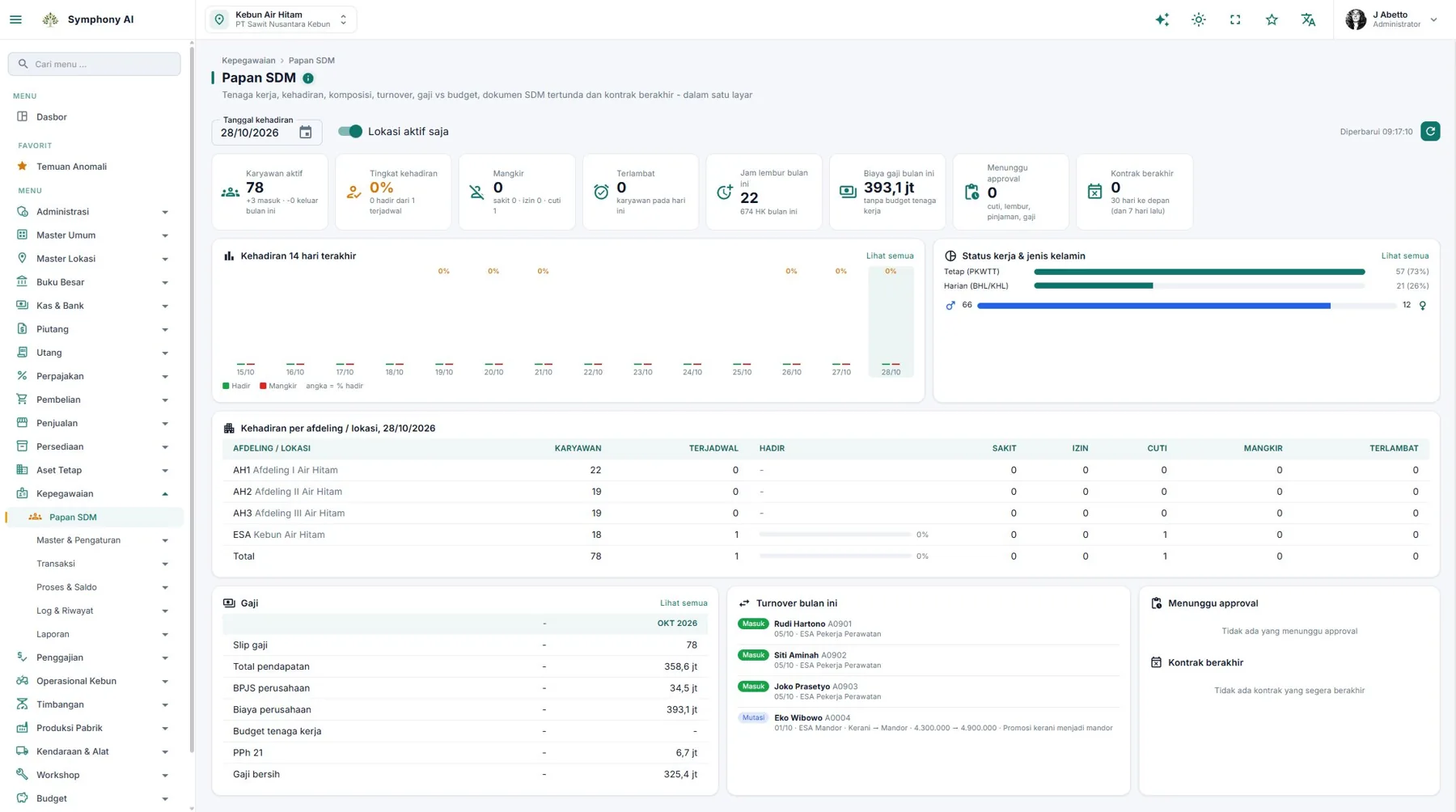Toggle Lokasi aktif saja switch

tap(350, 131)
